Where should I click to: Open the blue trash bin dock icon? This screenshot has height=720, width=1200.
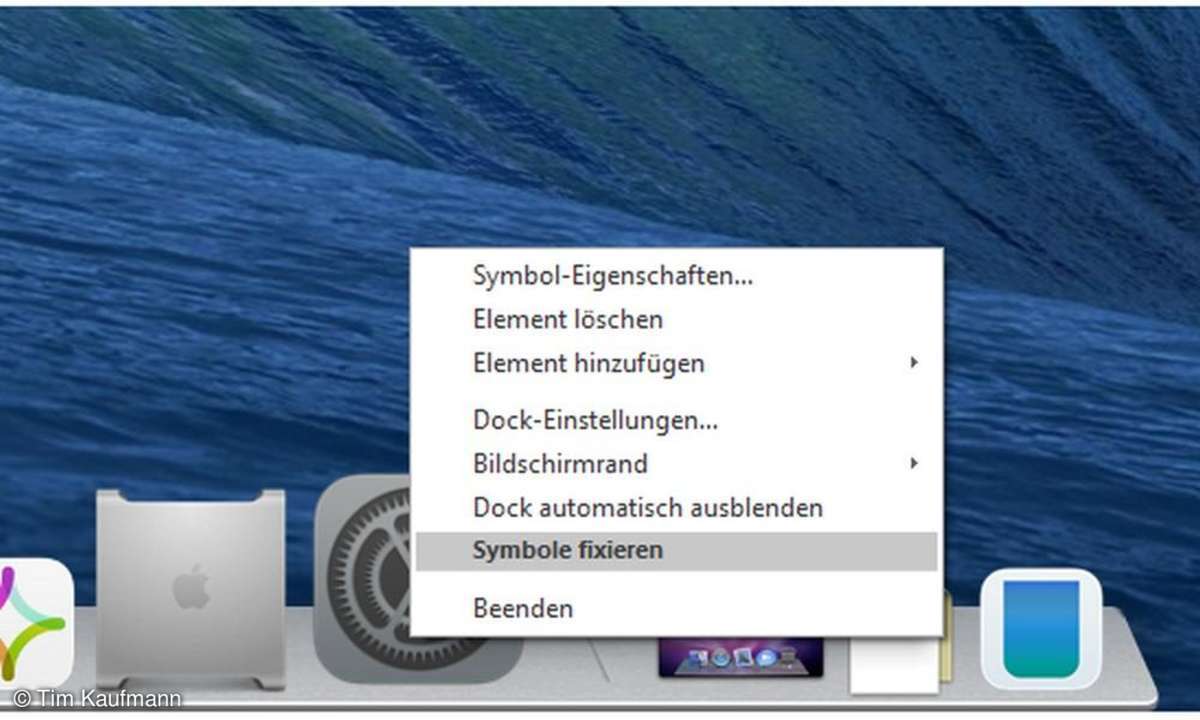(x=1041, y=630)
